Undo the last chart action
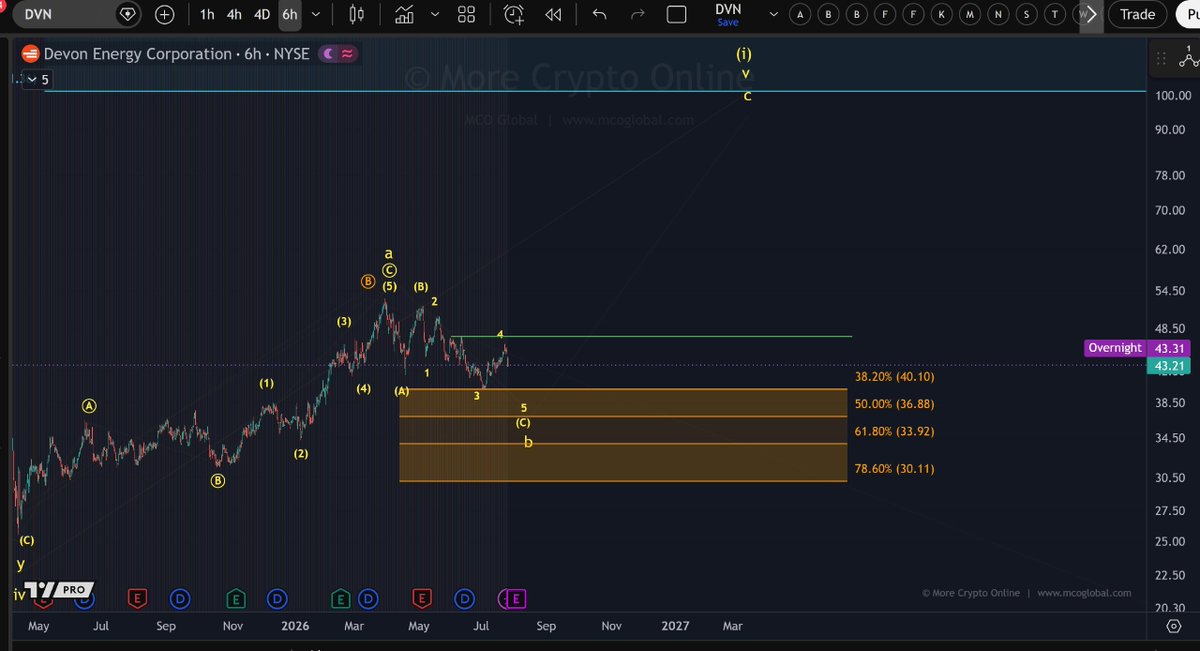Screen dimensions: 1200x651 point(599,14)
